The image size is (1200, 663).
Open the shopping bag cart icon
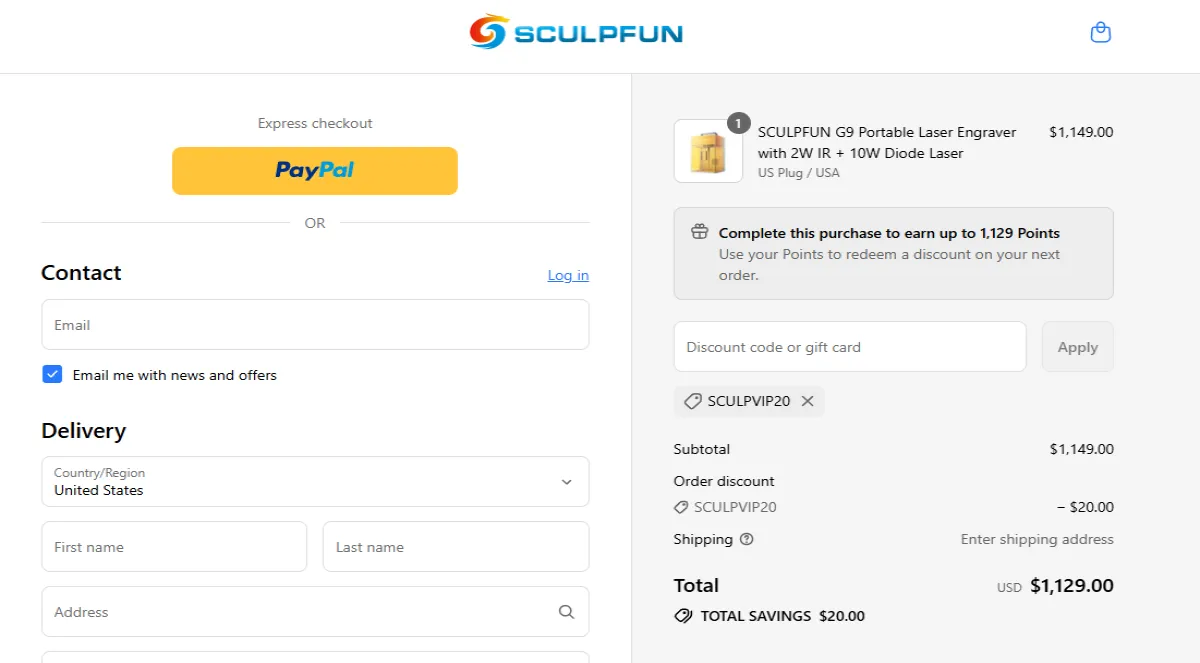point(1100,33)
